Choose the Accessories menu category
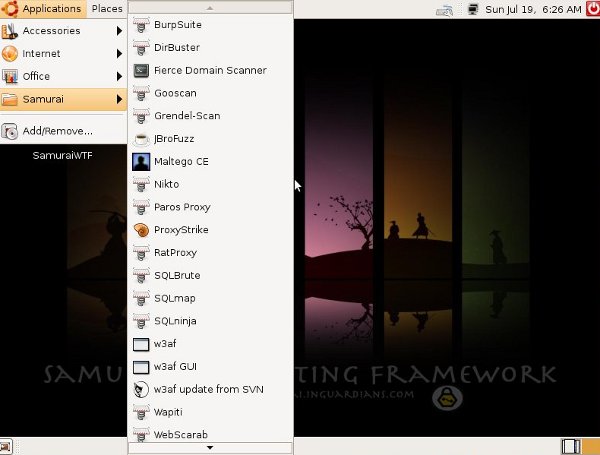600x455 pixels. [63, 31]
